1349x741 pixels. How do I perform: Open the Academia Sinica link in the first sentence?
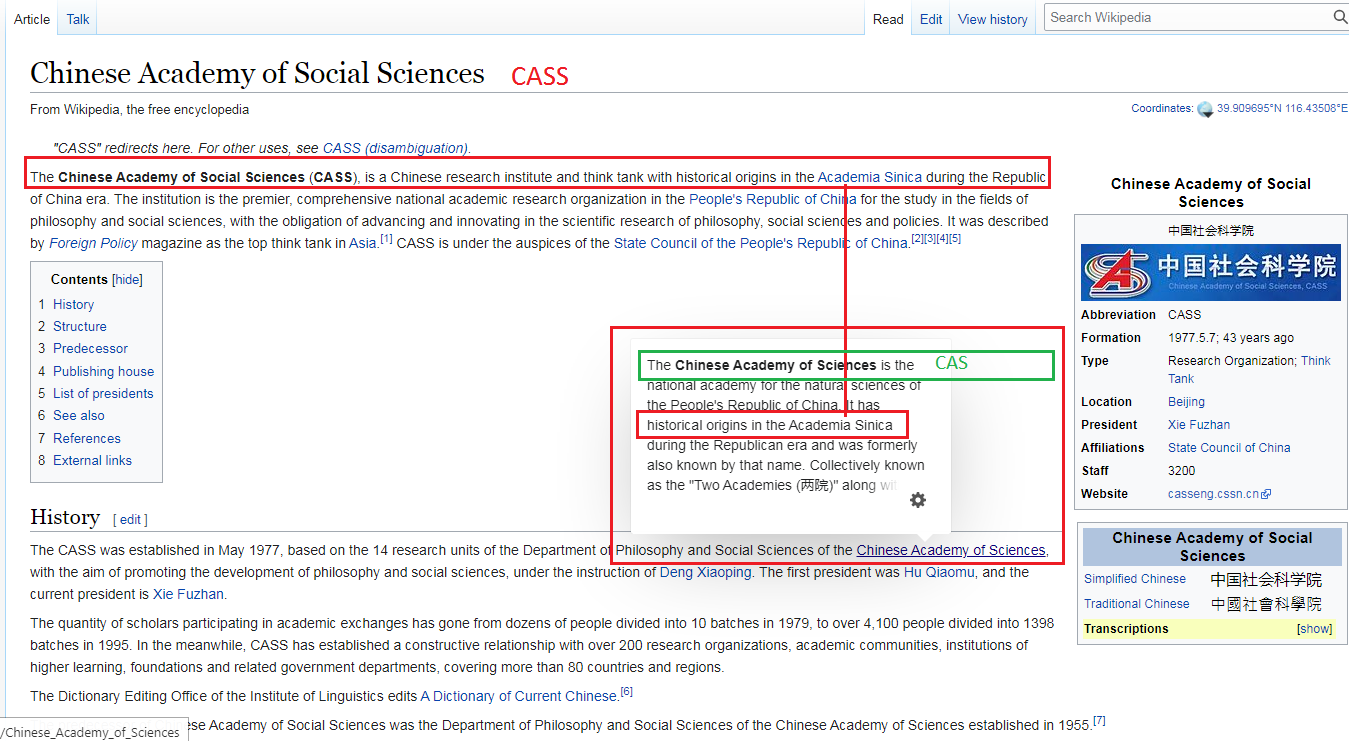[x=870, y=177]
